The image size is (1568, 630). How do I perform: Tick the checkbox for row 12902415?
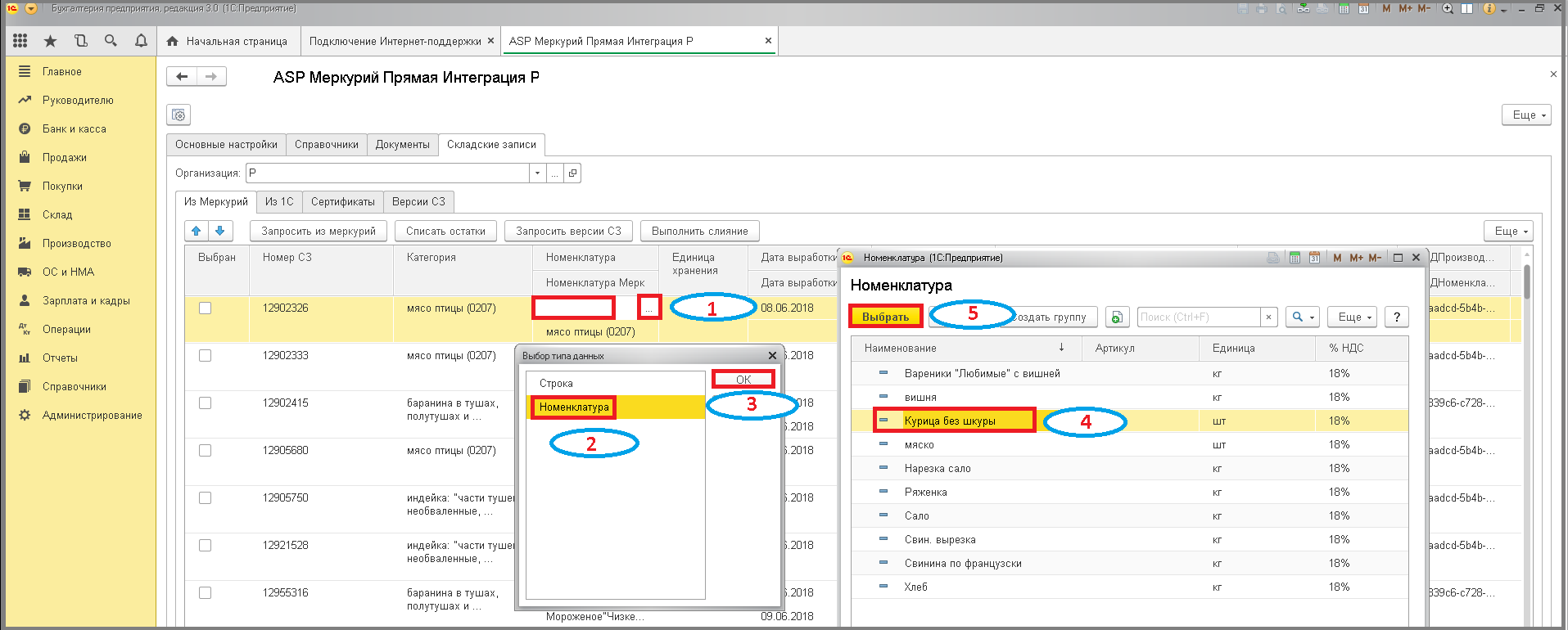click(205, 403)
